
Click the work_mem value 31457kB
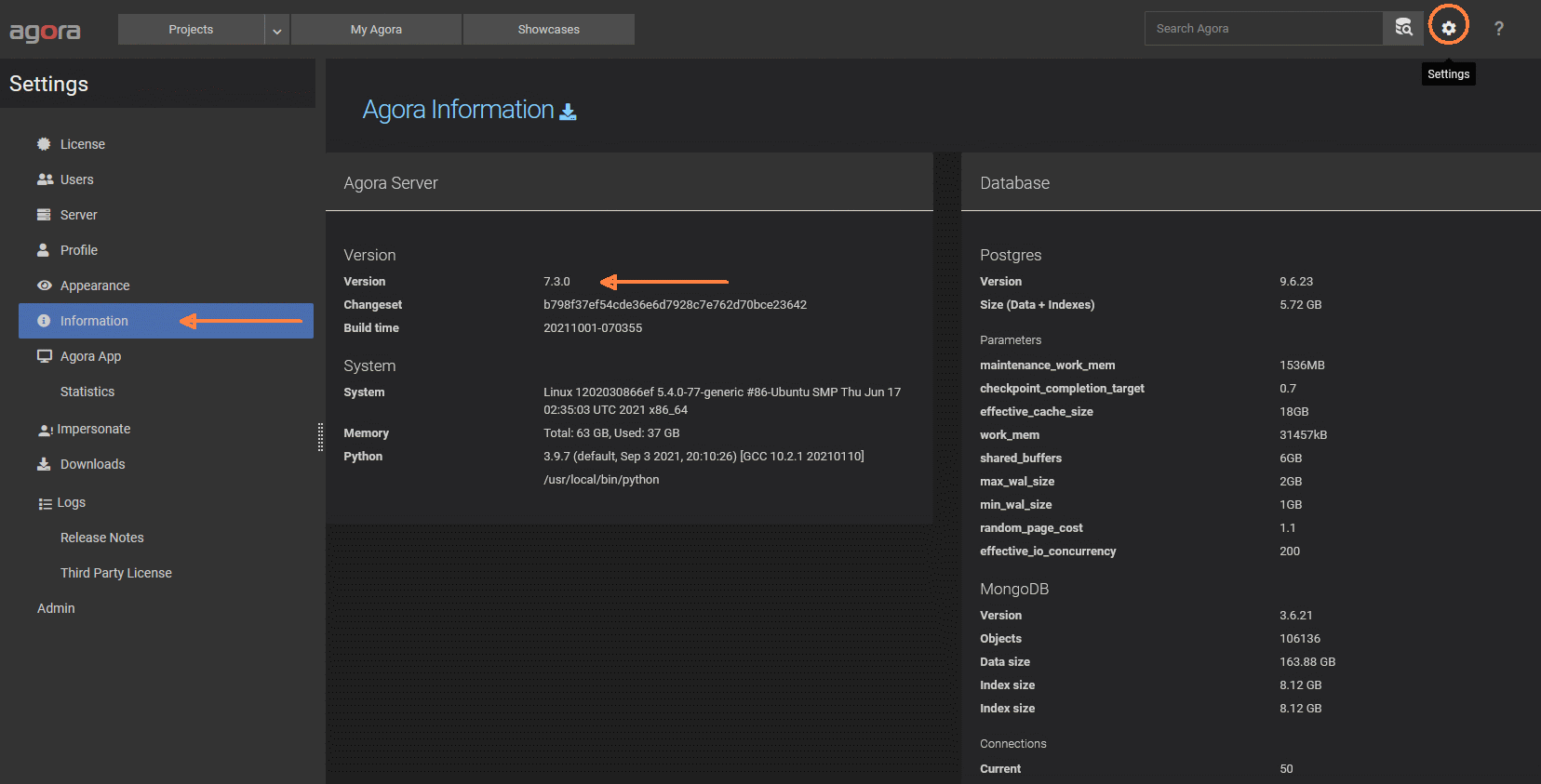pyautogui.click(x=1303, y=435)
